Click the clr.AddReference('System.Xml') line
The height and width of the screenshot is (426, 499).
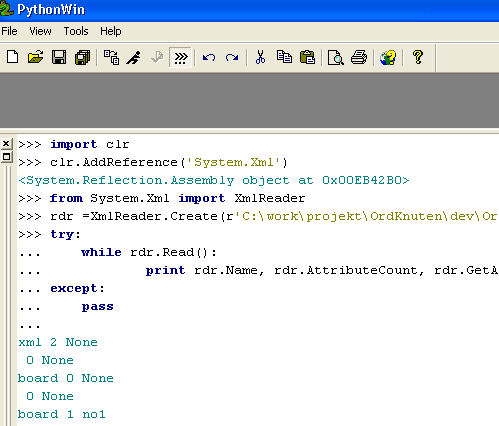153,162
